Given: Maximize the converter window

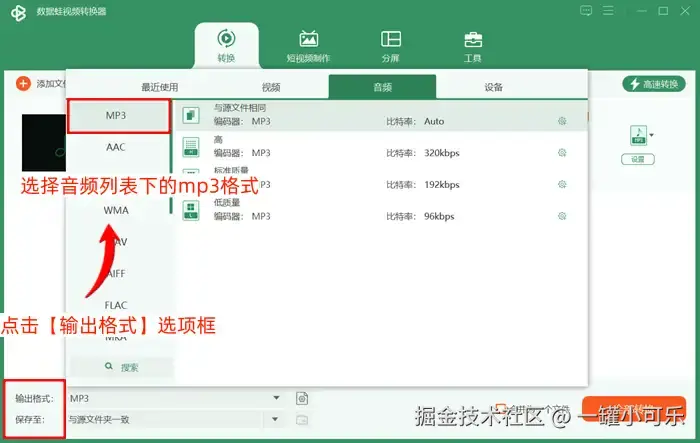Looking at the screenshot, I should point(663,11).
